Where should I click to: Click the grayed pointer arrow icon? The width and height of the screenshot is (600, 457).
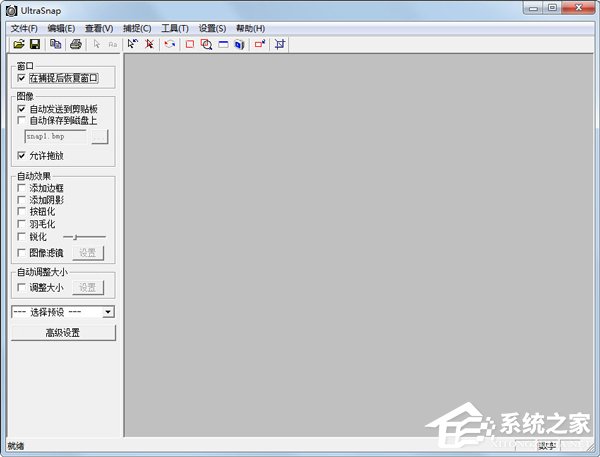pyautogui.click(x=96, y=44)
